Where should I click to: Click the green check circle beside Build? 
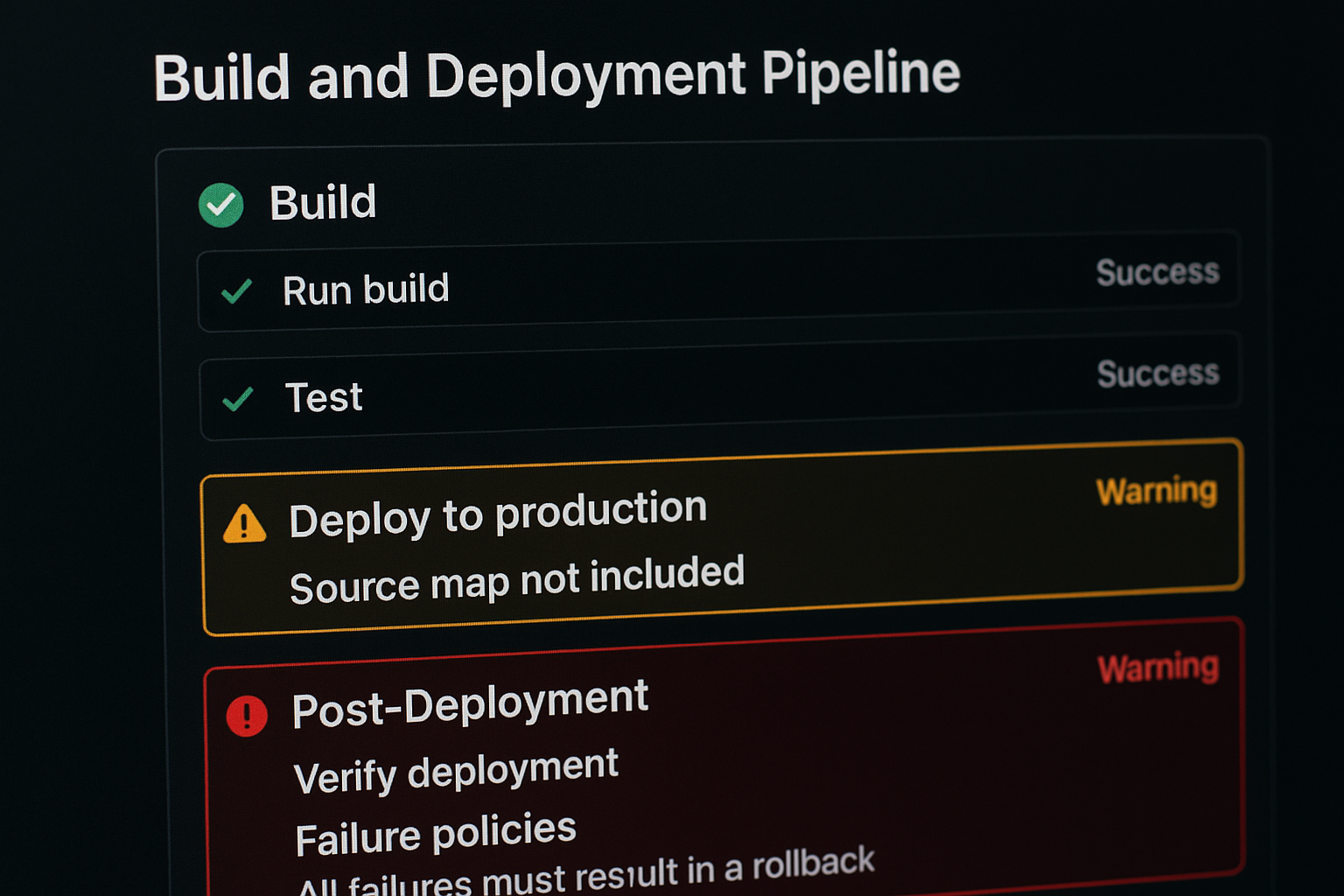tap(220, 206)
